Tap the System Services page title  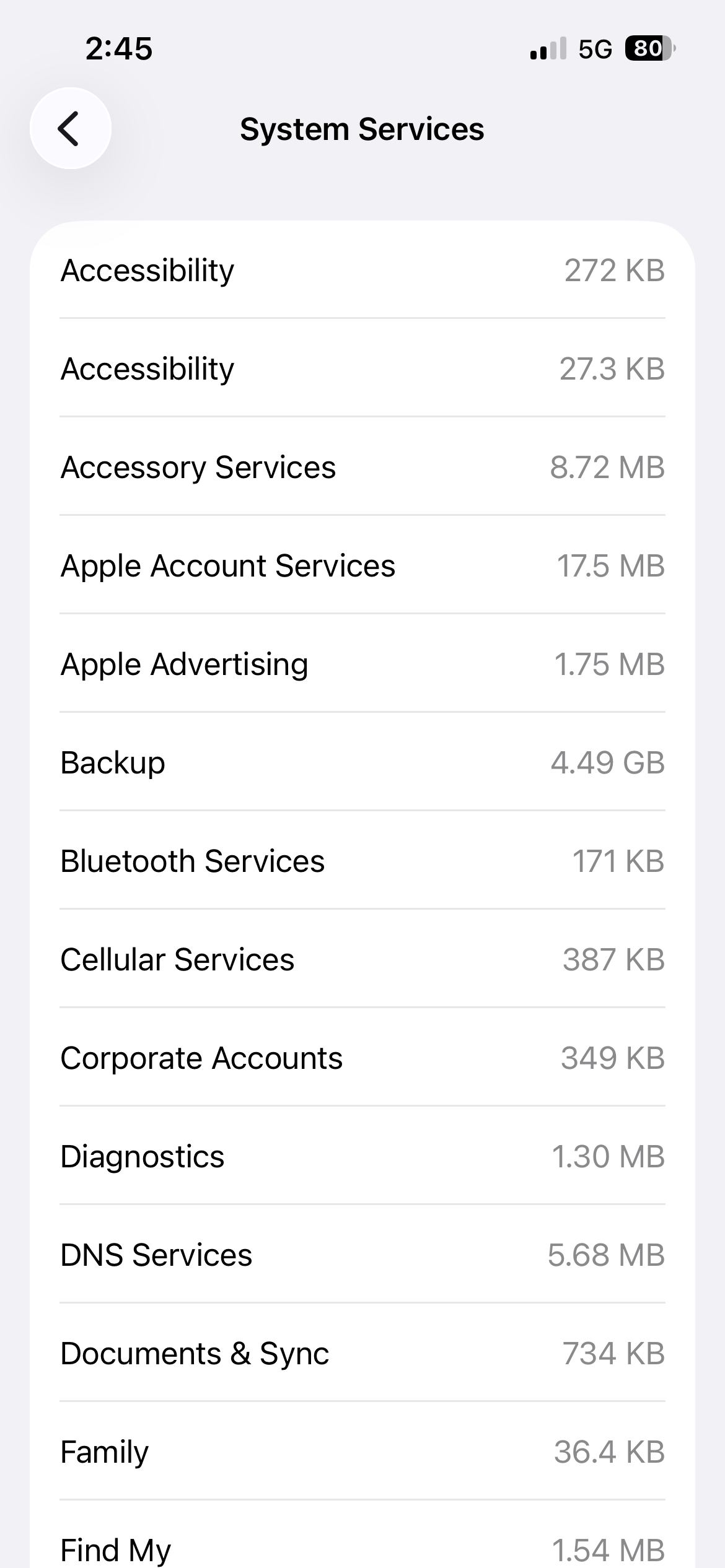coord(362,129)
